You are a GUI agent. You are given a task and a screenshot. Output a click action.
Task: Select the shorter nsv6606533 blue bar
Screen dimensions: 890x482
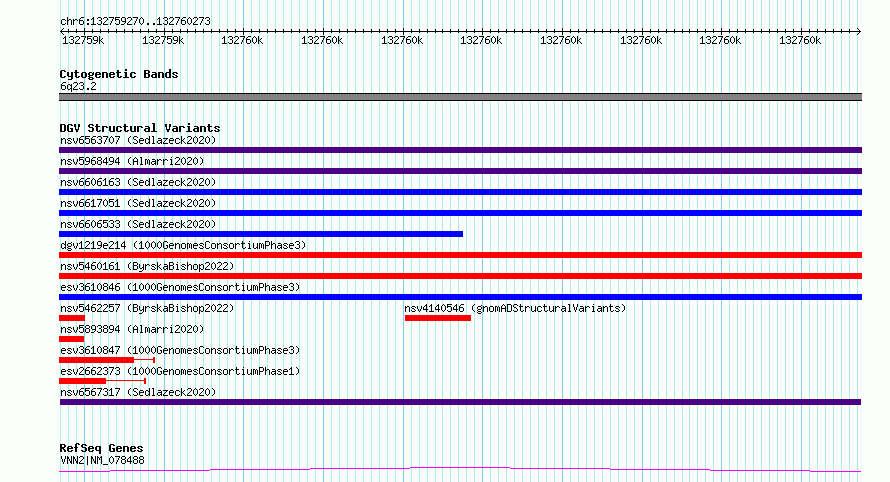261,234
